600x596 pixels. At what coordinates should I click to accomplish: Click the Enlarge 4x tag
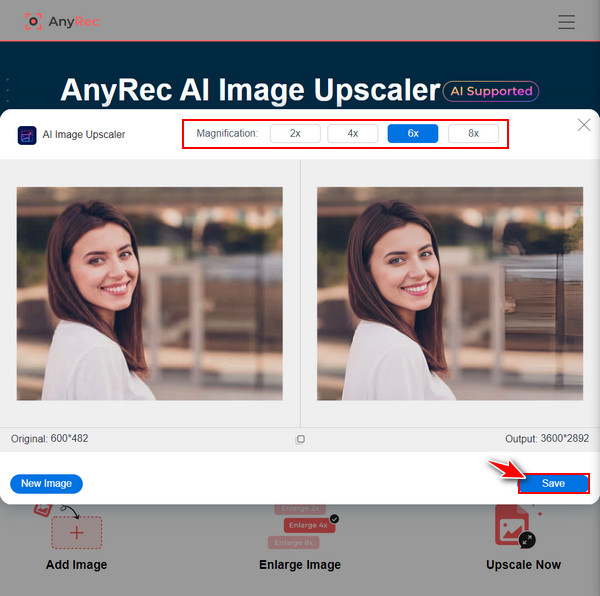pos(308,525)
